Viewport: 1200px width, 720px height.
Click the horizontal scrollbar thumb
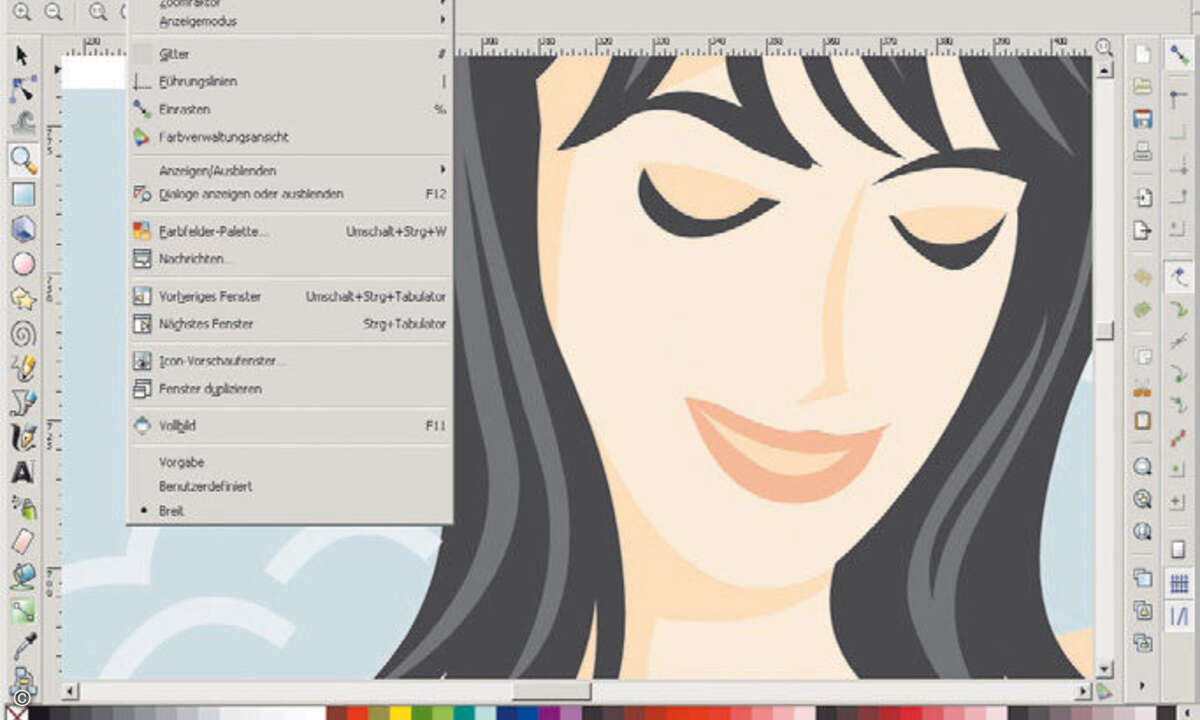tap(551, 692)
